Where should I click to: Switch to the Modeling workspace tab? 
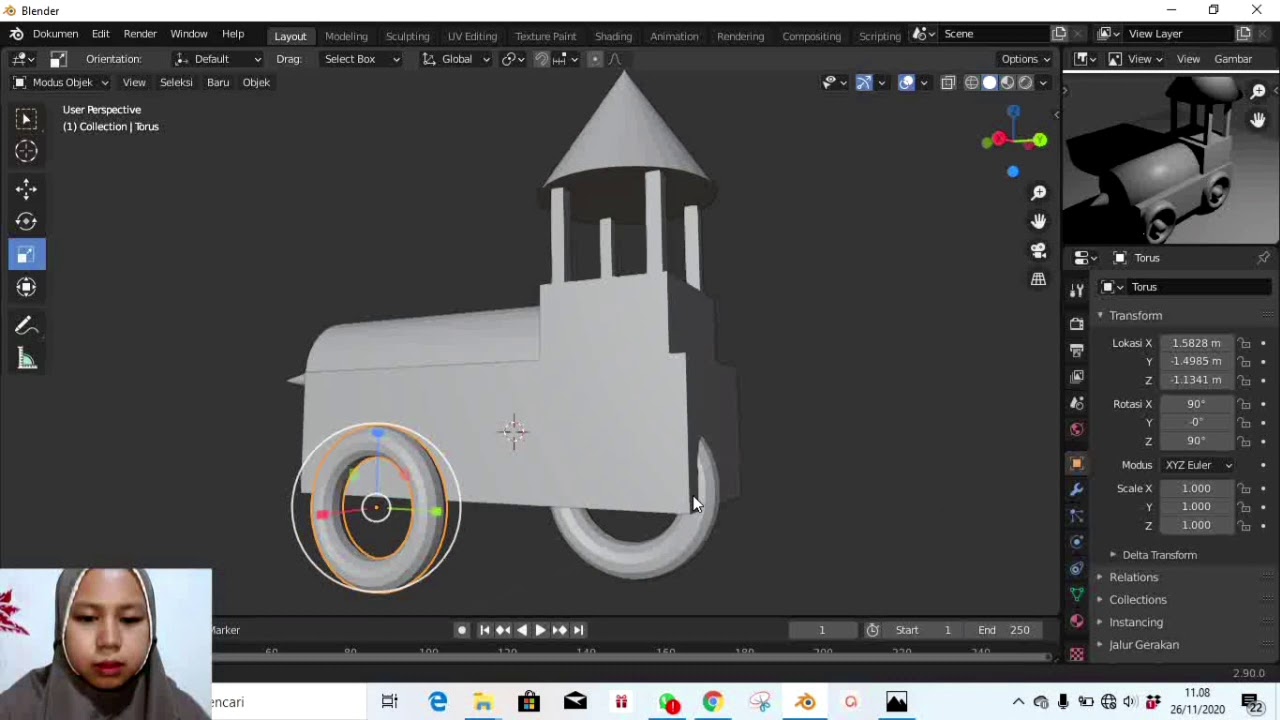tap(346, 36)
